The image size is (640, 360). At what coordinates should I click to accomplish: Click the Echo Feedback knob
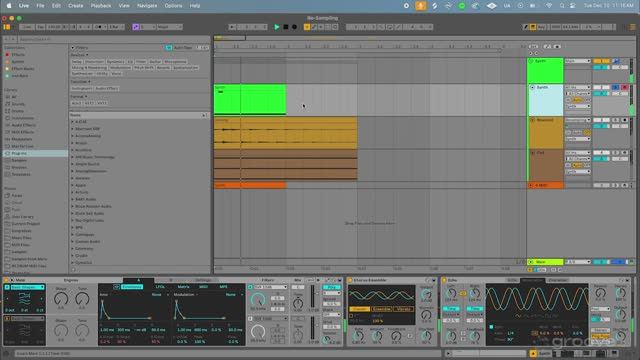coord(475,336)
